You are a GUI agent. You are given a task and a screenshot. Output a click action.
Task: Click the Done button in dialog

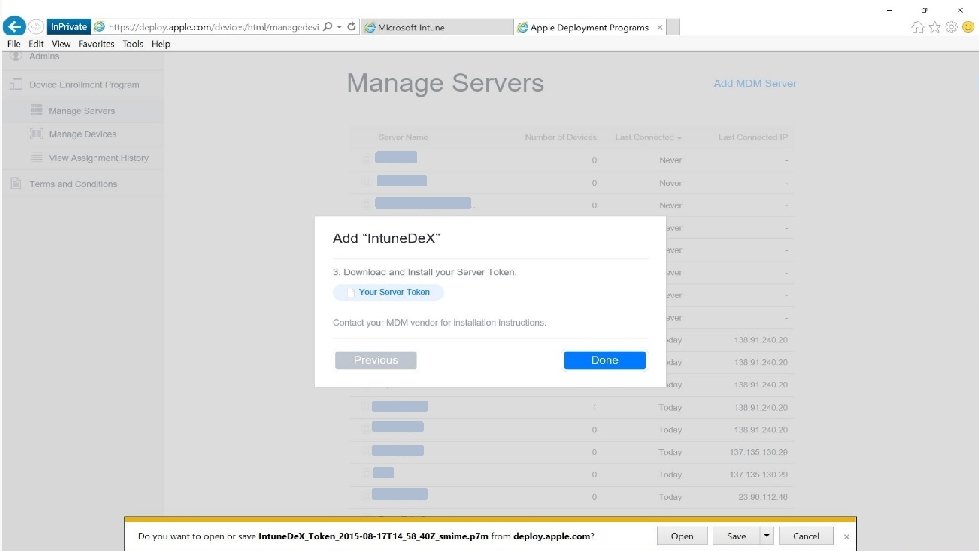pyautogui.click(x=604, y=360)
